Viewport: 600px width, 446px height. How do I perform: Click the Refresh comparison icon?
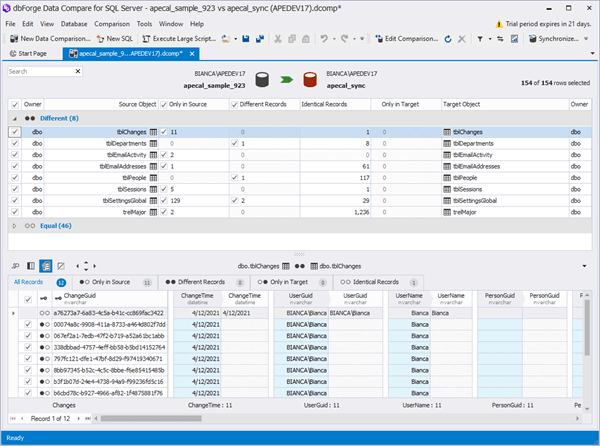(x=448, y=39)
